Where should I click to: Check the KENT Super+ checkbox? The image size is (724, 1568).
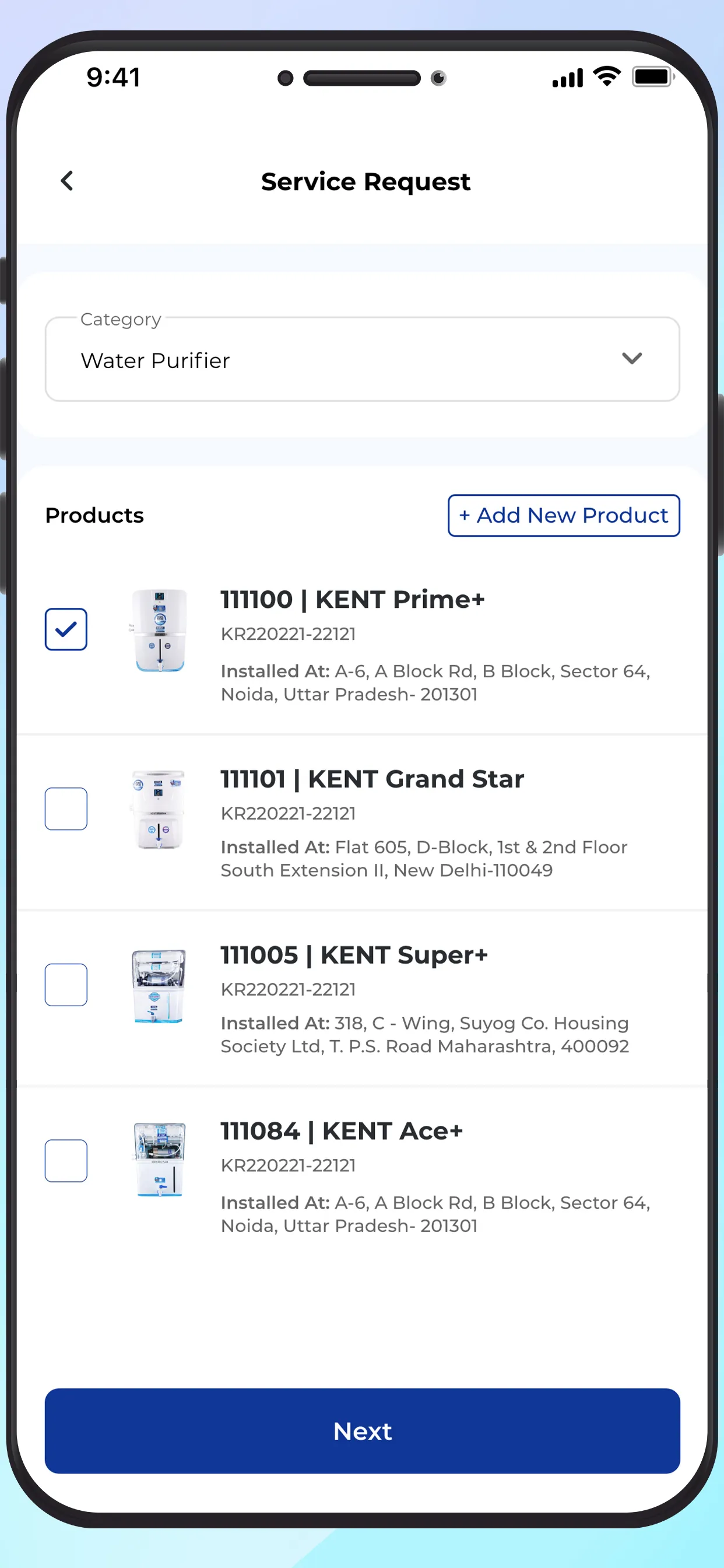pos(66,985)
